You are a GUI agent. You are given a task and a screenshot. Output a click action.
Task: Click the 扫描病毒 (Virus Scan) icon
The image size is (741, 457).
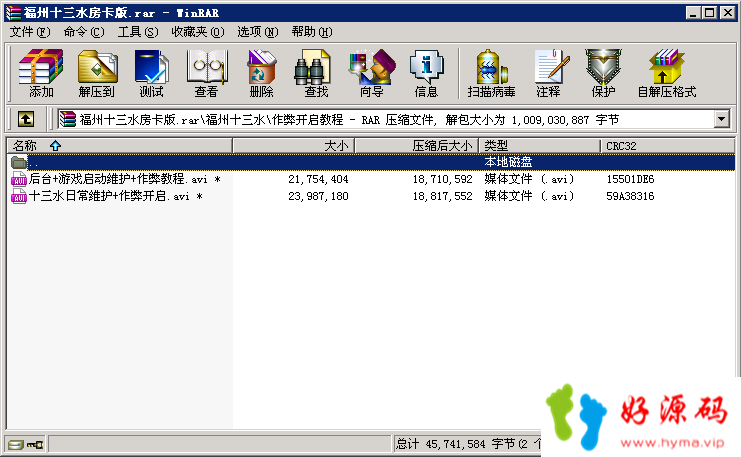tap(491, 73)
